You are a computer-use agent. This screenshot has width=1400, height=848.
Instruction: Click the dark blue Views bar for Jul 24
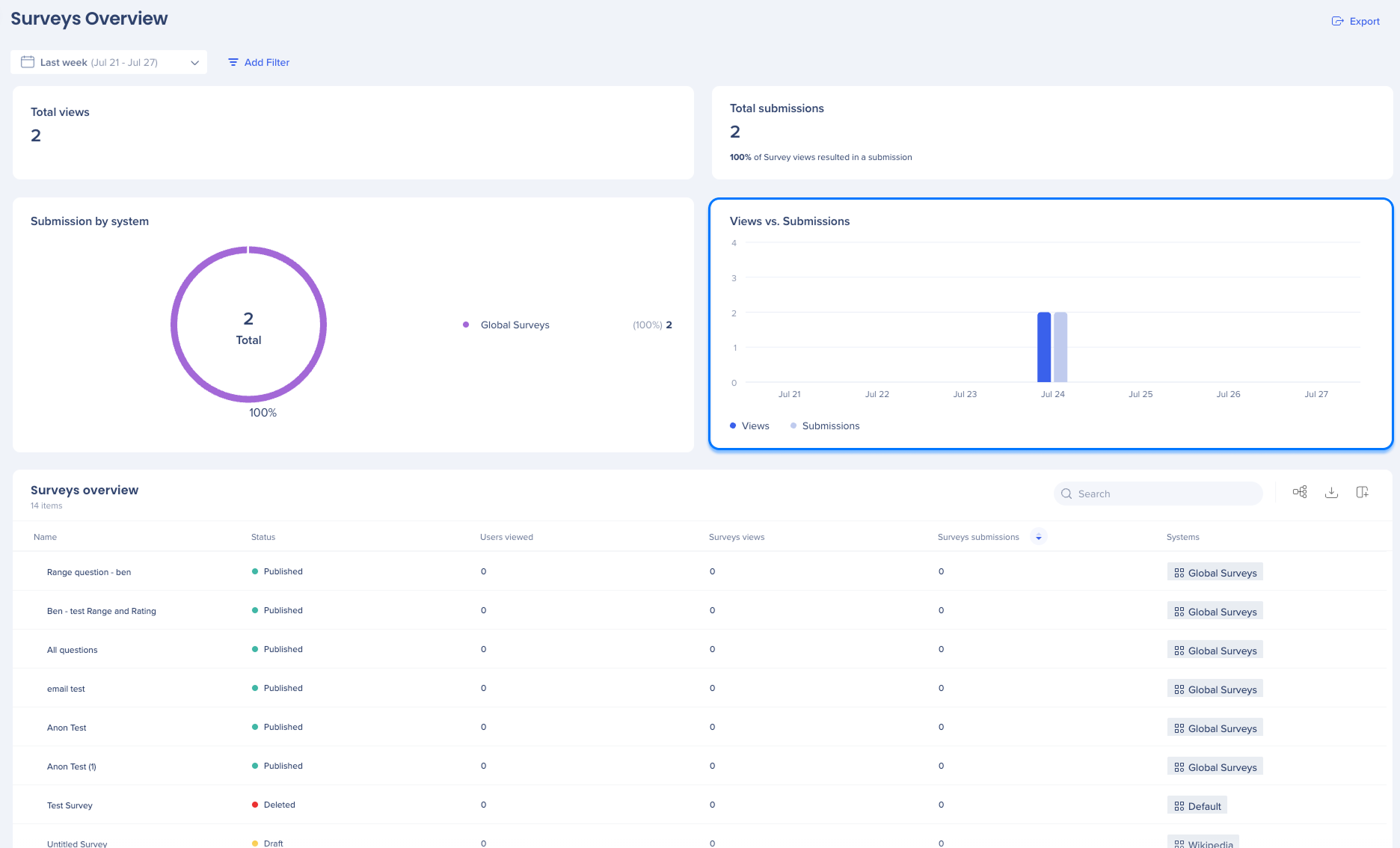coord(1044,347)
